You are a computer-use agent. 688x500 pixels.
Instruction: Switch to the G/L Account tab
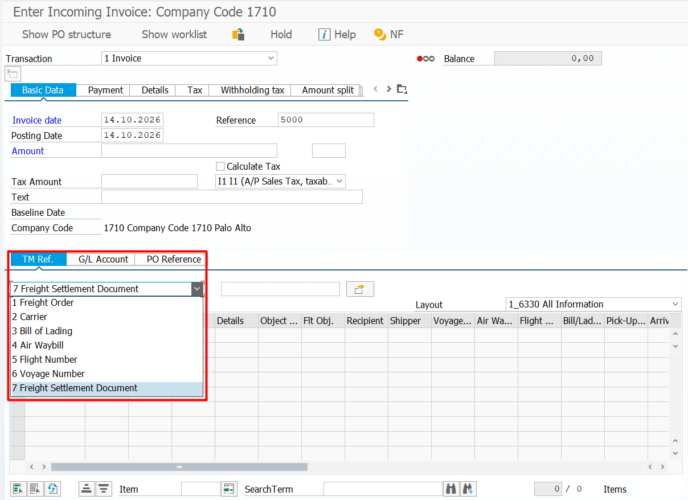coord(103,259)
